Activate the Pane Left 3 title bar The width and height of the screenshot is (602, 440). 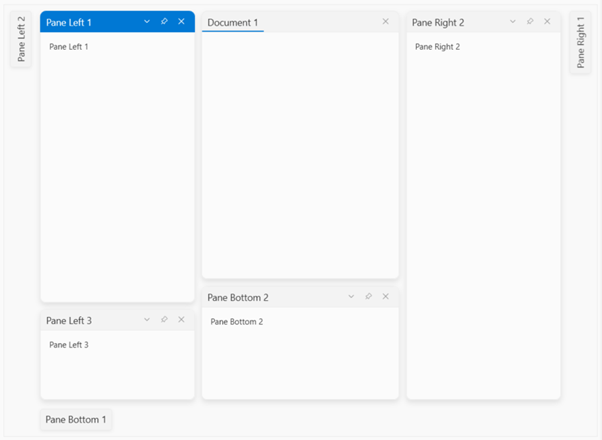[117, 320]
